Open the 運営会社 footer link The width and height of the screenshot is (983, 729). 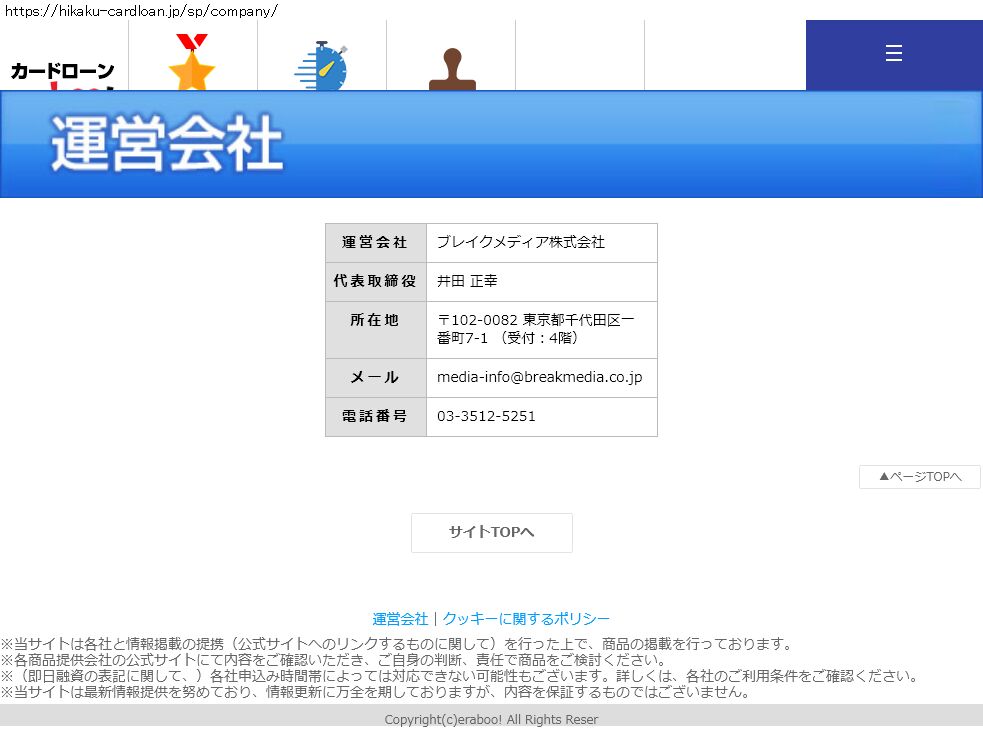point(400,619)
